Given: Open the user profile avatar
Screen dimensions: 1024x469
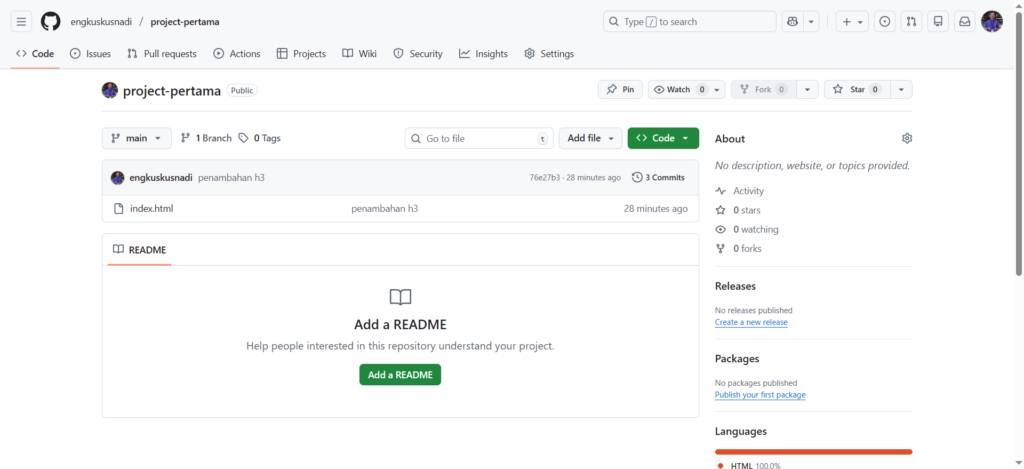Looking at the screenshot, I should click(x=991, y=21).
